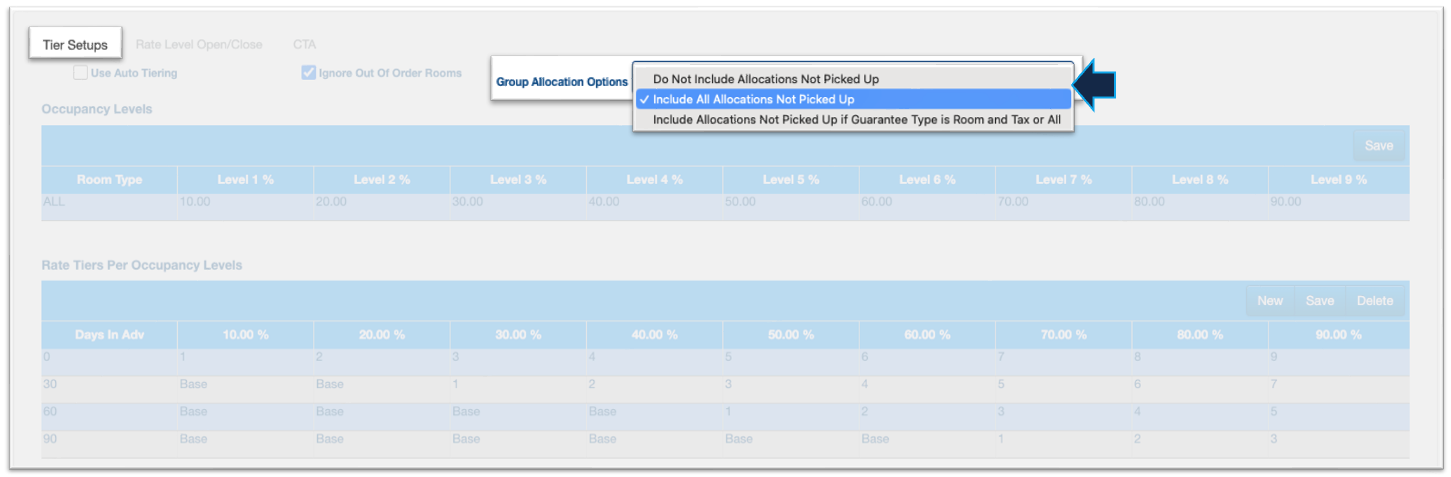This screenshot has height=477, width=1451.
Task: Save the Rate Tiers Per Occupancy Levels
Action: [x=1319, y=301]
